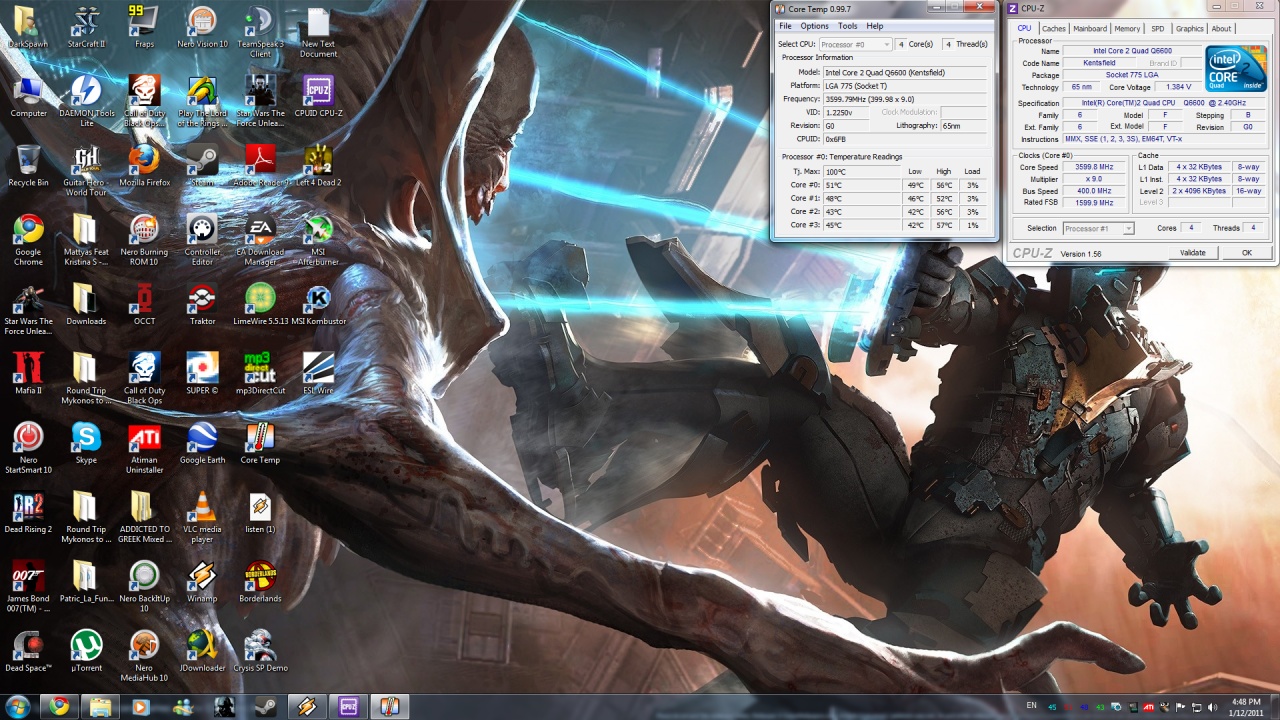Switch to the Graphics tab in CPU-Z
Screen dimensions: 1280x720
pos(1189,29)
